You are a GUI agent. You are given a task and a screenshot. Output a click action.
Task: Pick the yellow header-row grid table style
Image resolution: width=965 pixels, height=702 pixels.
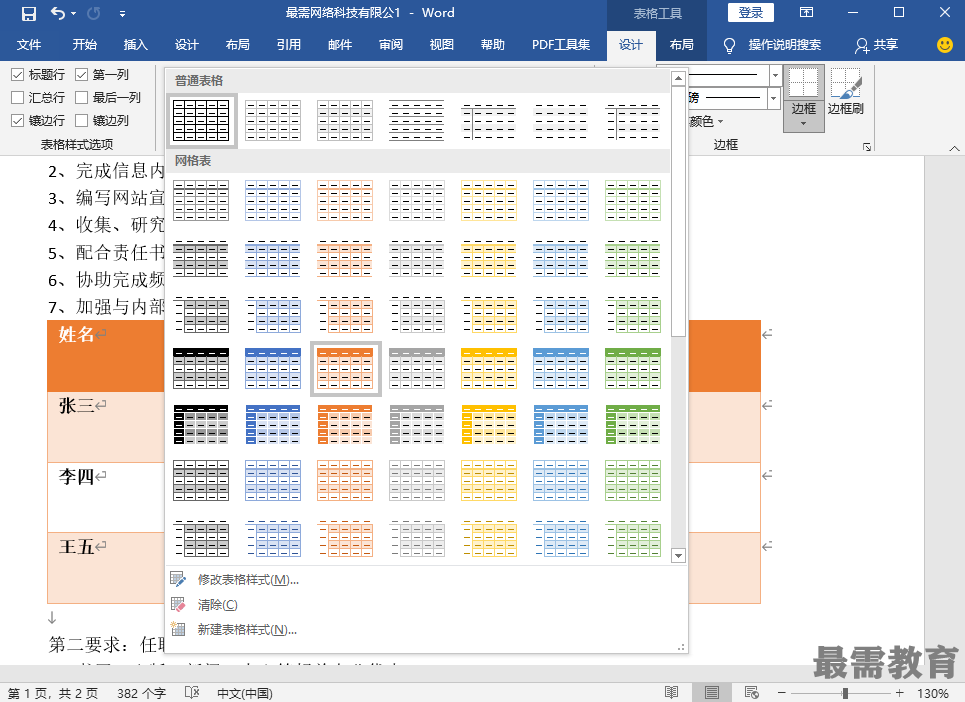click(489, 369)
